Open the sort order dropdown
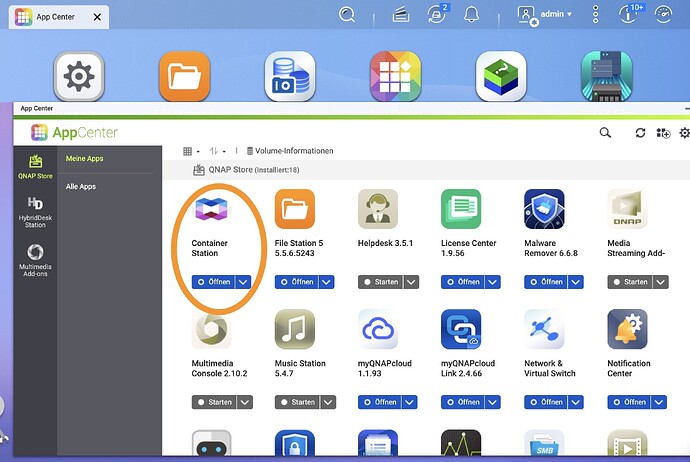 [x=217, y=151]
